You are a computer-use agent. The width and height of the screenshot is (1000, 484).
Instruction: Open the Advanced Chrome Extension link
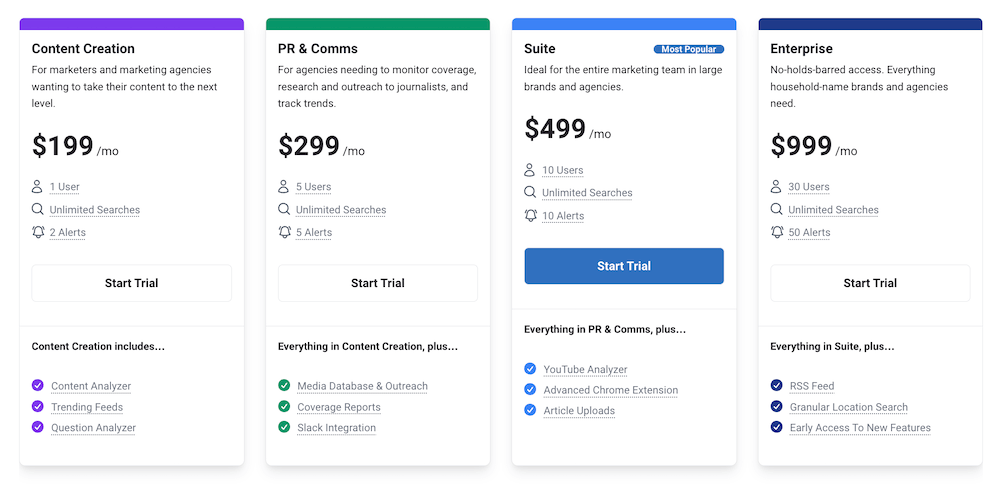tap(610, 390)
